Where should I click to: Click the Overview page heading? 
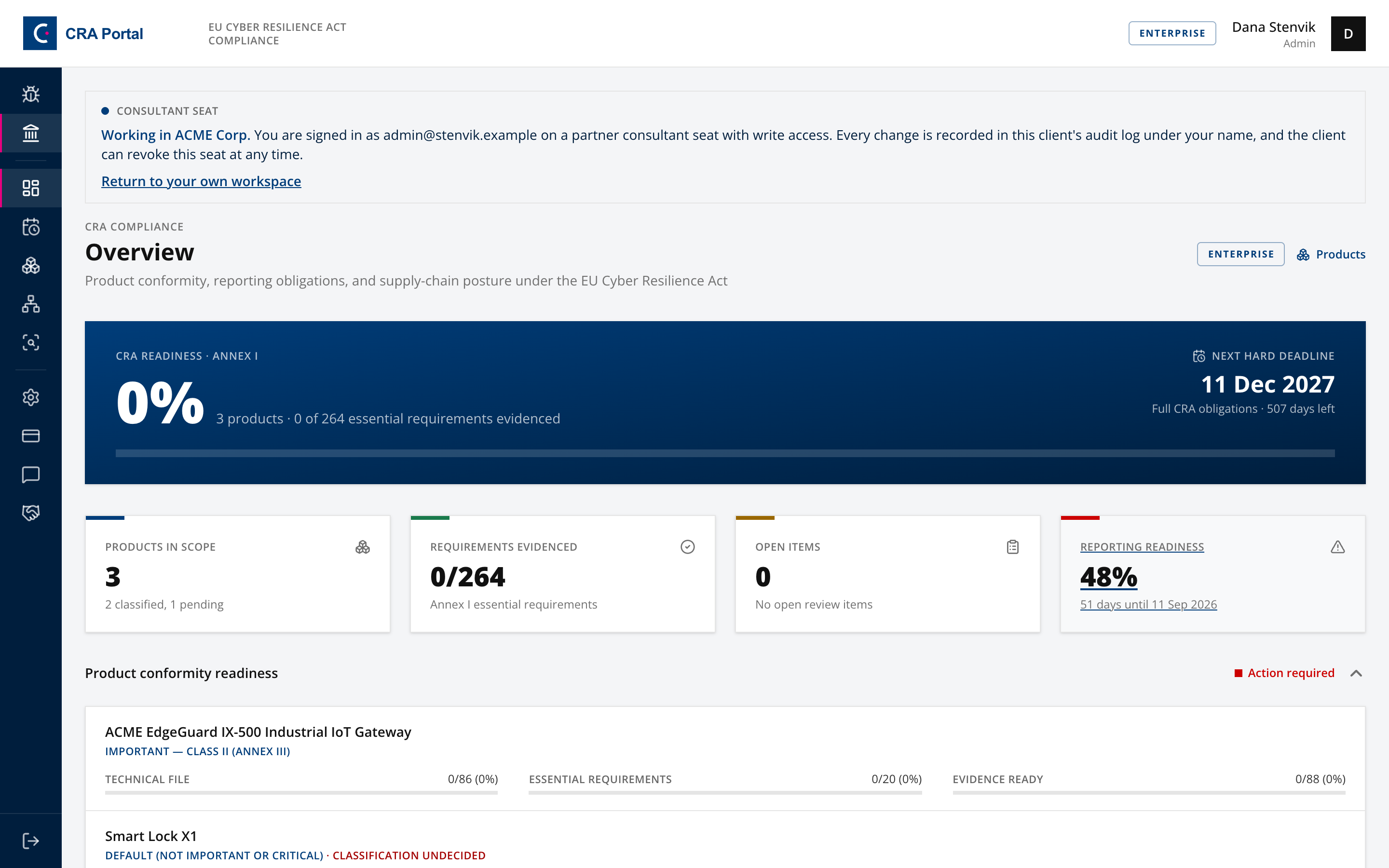[x=139, y=252]
